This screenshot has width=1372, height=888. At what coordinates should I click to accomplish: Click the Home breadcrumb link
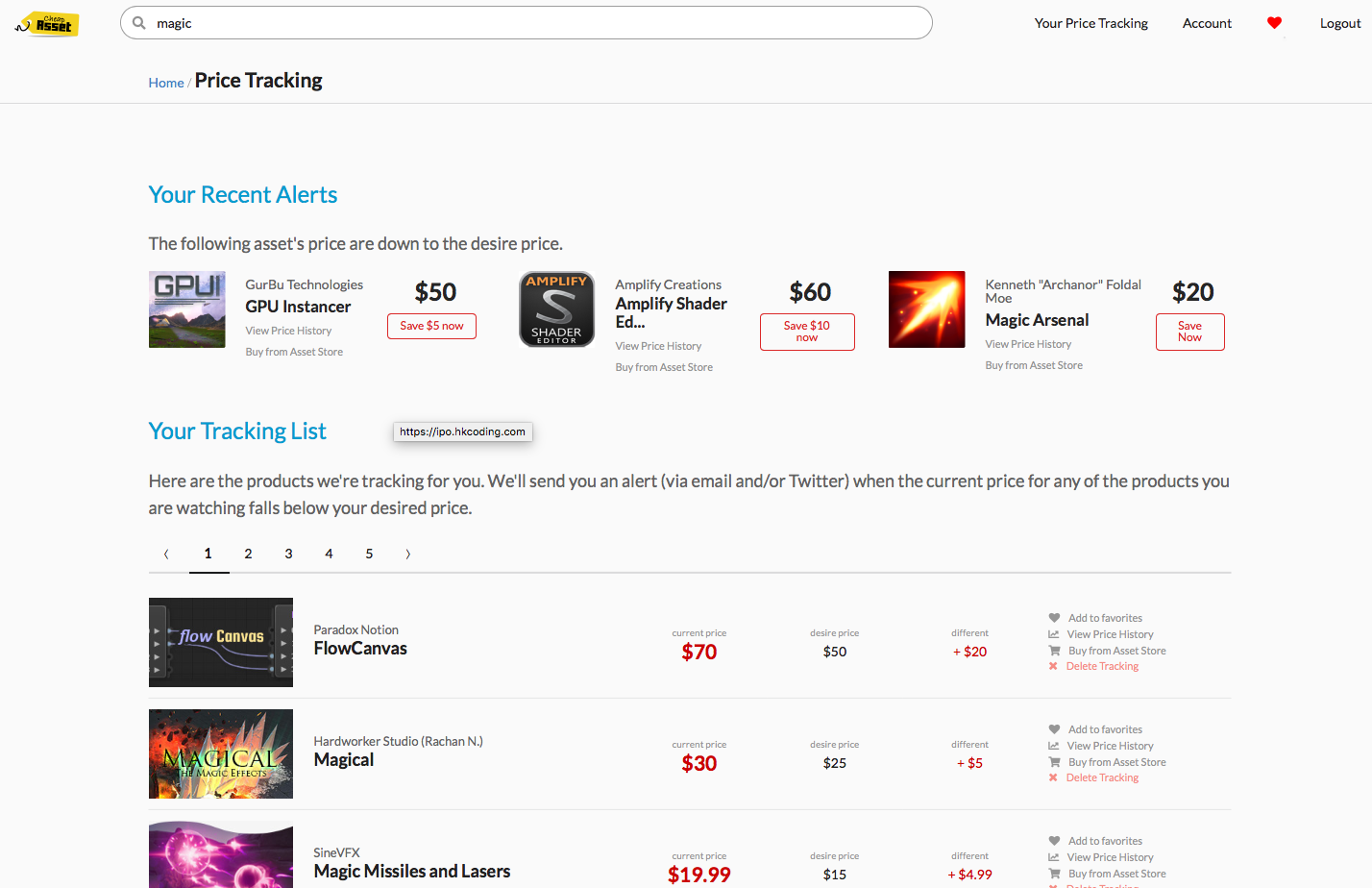click(x=166, y=83)
